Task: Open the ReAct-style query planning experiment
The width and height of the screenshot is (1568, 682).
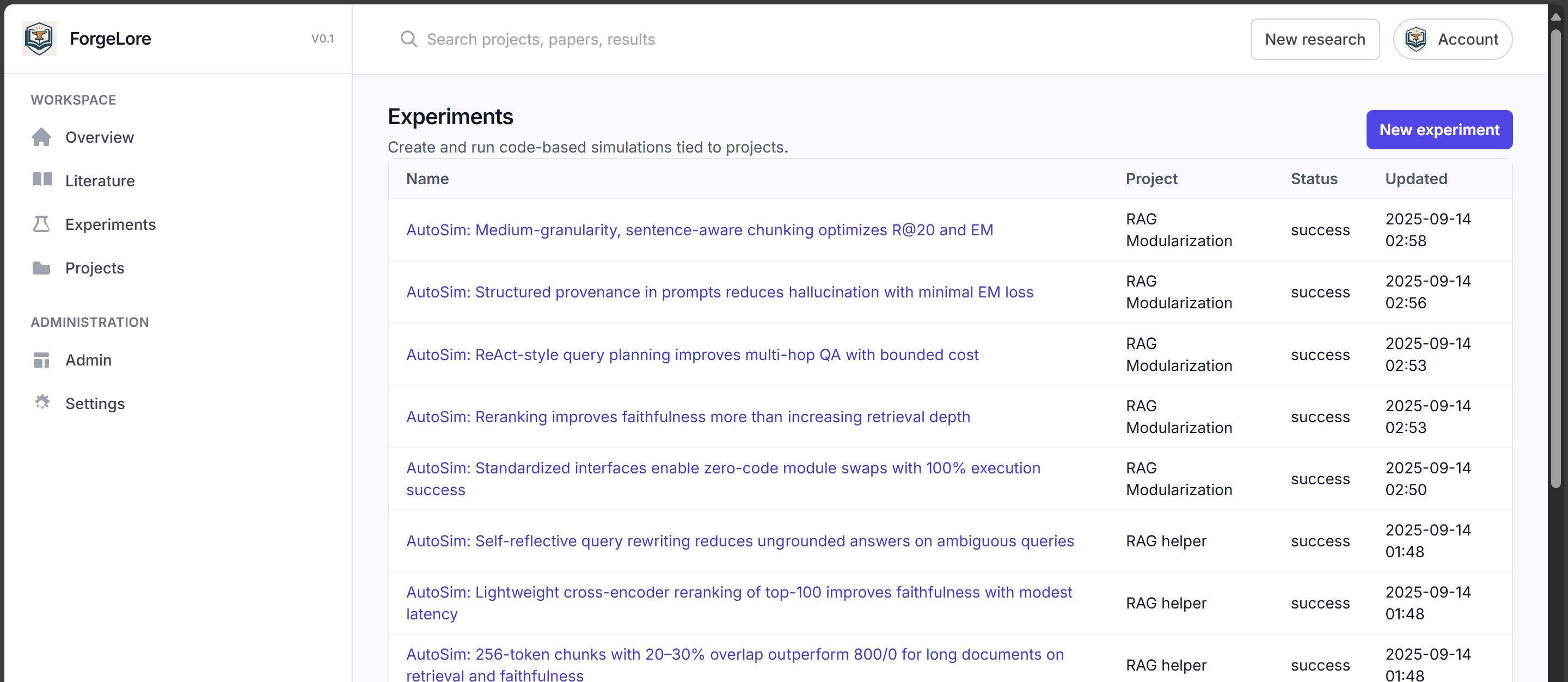Action: tap(692, 355)
